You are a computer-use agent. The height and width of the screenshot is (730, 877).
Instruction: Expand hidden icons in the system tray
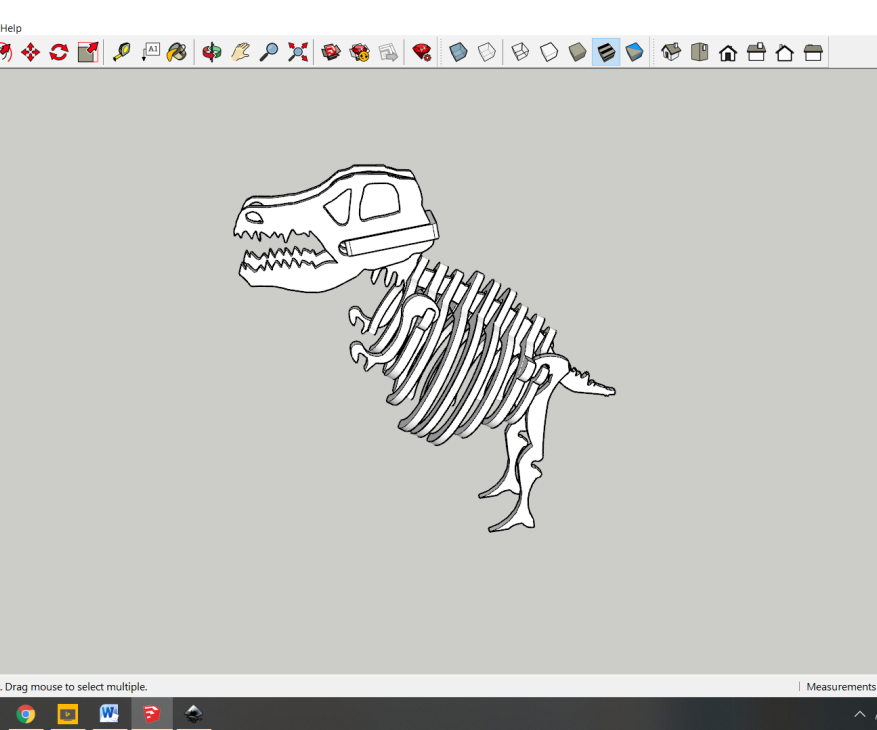point(860,713)
